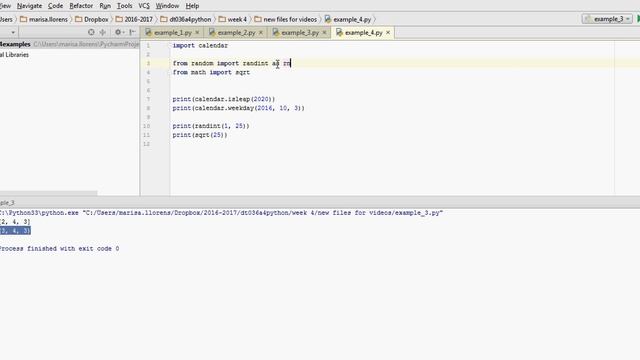640x360 pixels.
Task: Click the Dropbox breadcrumb folder
Action: (92, 19)
